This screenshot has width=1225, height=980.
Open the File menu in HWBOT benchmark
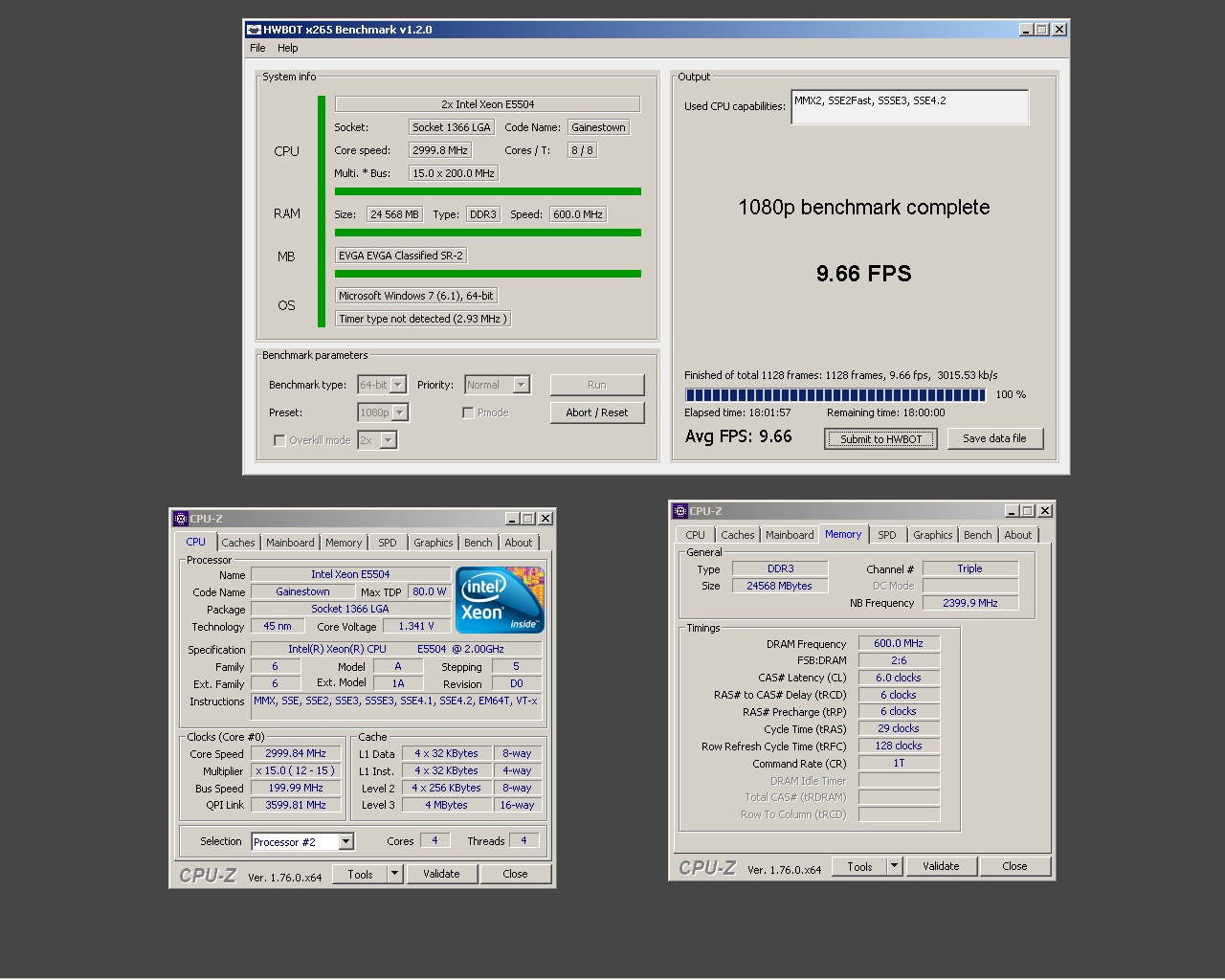[257, 48]
